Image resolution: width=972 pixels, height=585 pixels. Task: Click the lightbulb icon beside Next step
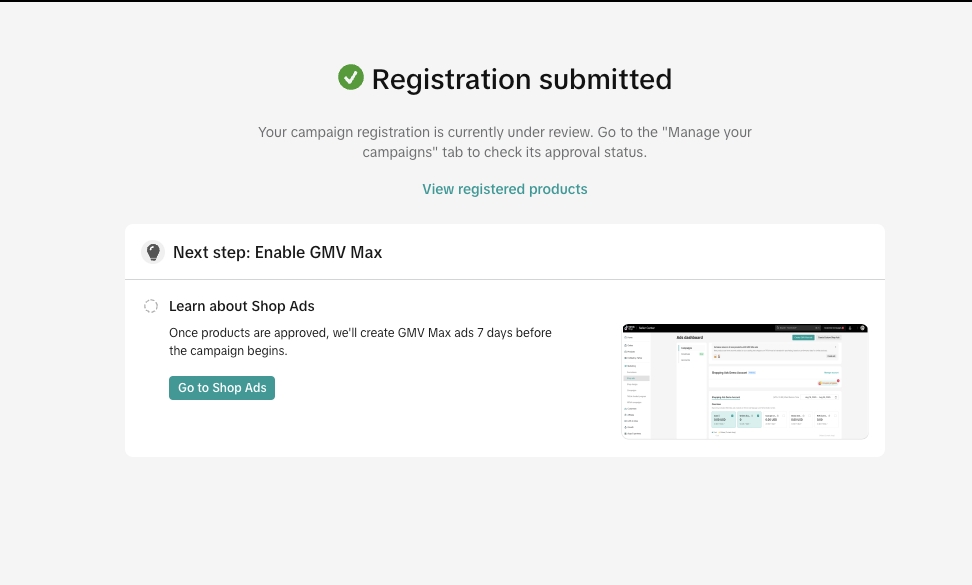(152, 252)
